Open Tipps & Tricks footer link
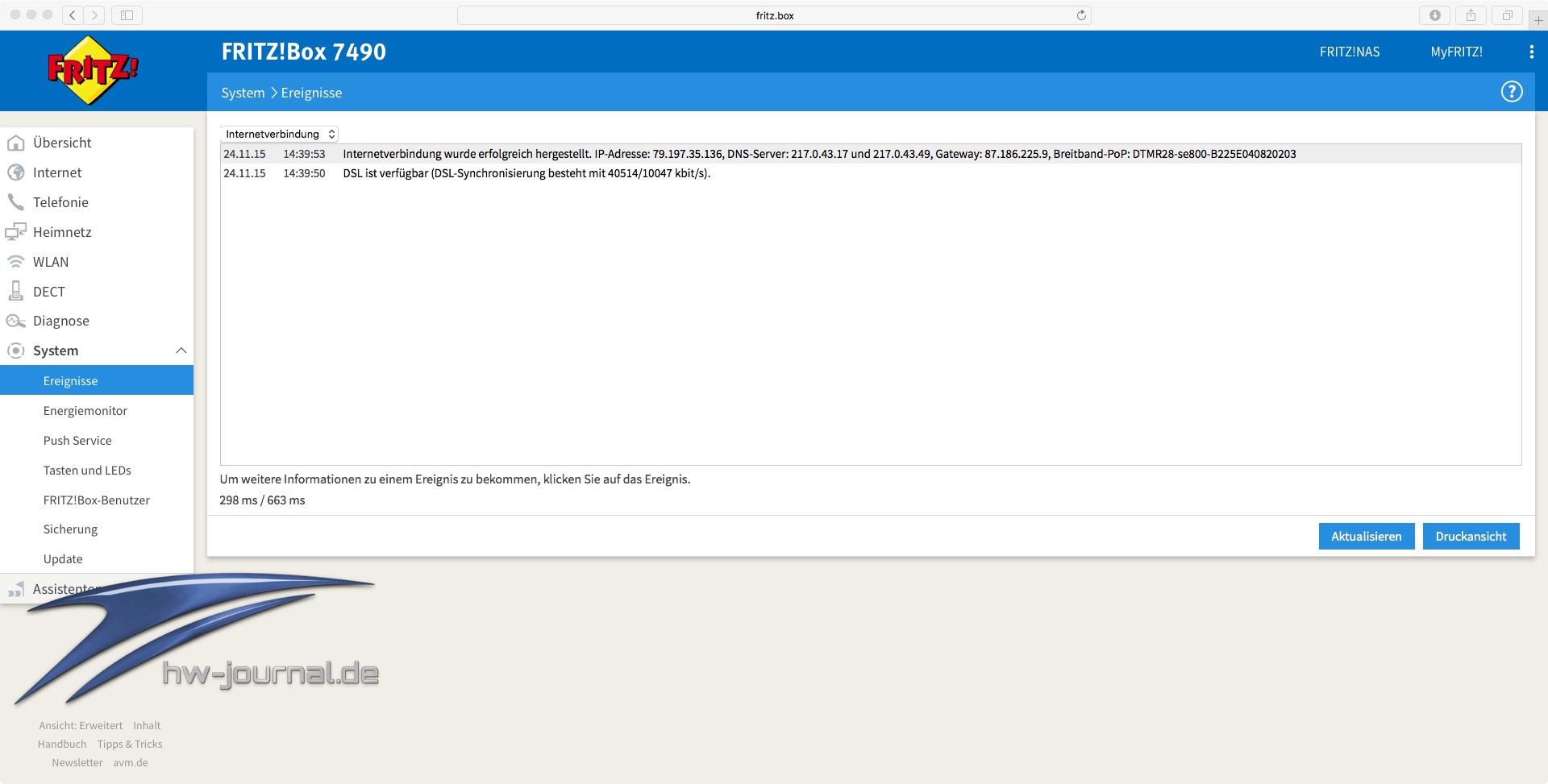The height and width of the screenshot is (784, 1548). 130,745
